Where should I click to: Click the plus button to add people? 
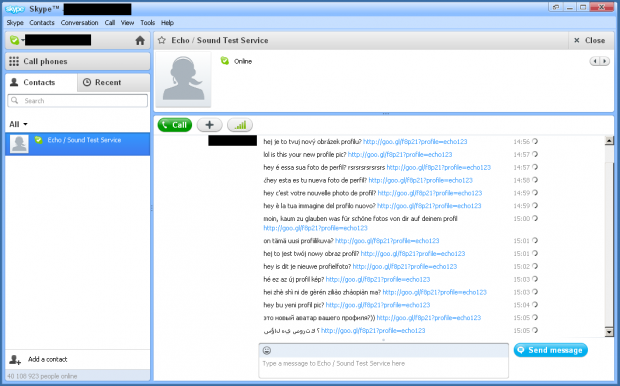pos(210,125)
